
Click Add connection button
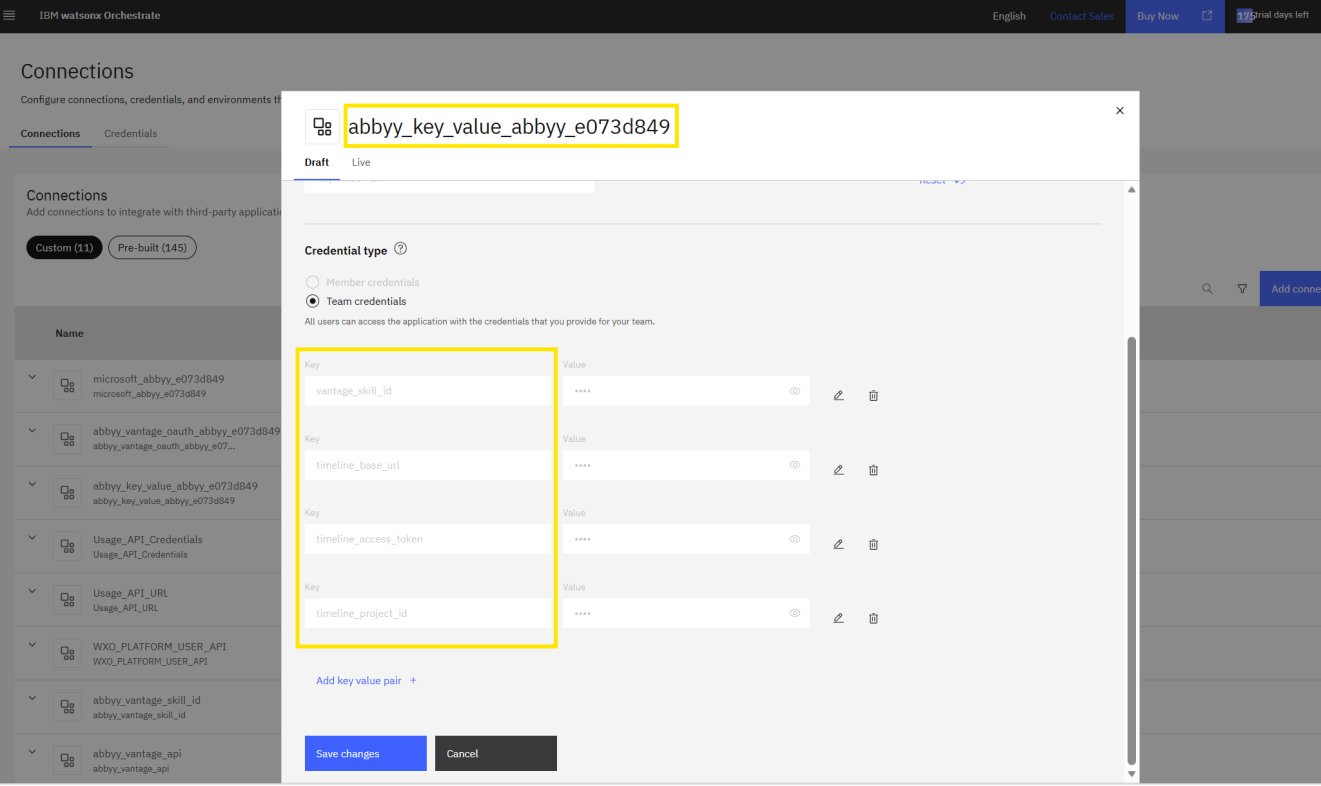tap(1290, 288)
